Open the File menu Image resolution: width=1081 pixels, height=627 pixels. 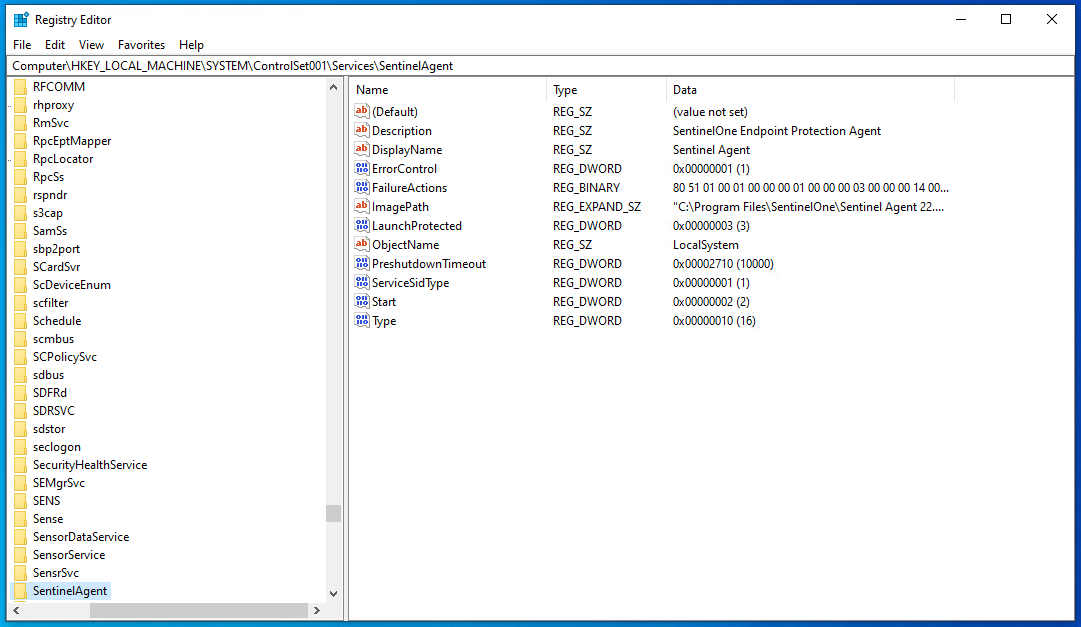click(22, 45)
